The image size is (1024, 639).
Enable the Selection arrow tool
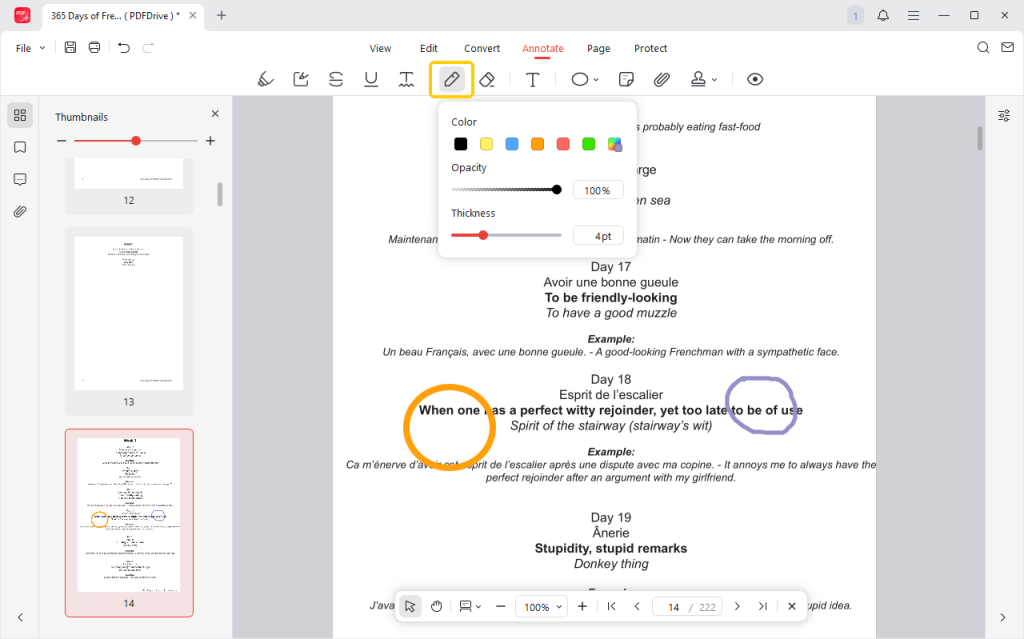(x=409, y=606)
